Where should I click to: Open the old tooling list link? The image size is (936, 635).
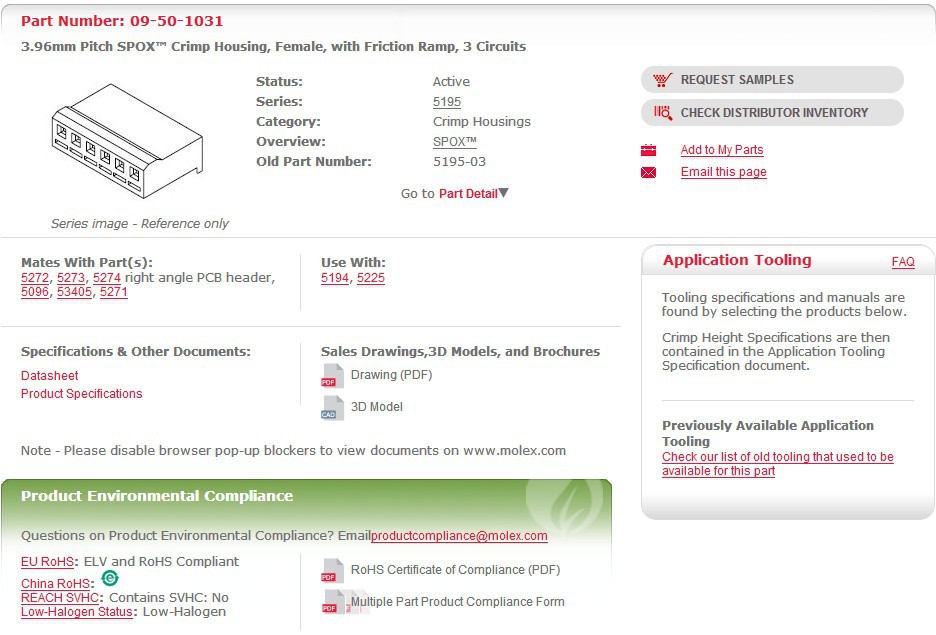778,464
